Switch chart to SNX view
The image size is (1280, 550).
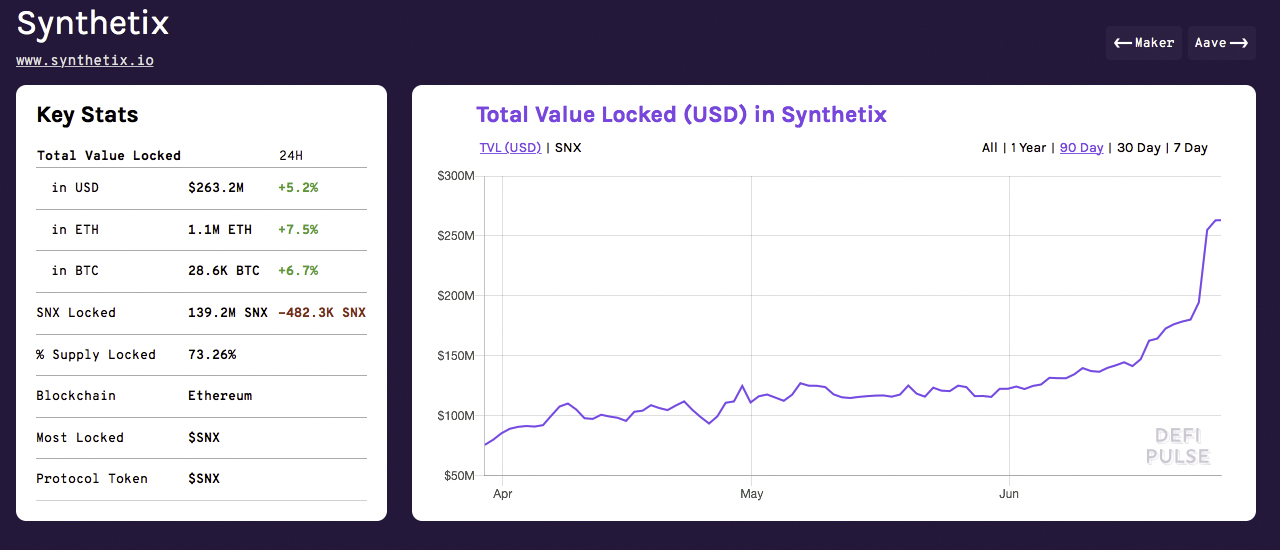(x=568, y=148)
